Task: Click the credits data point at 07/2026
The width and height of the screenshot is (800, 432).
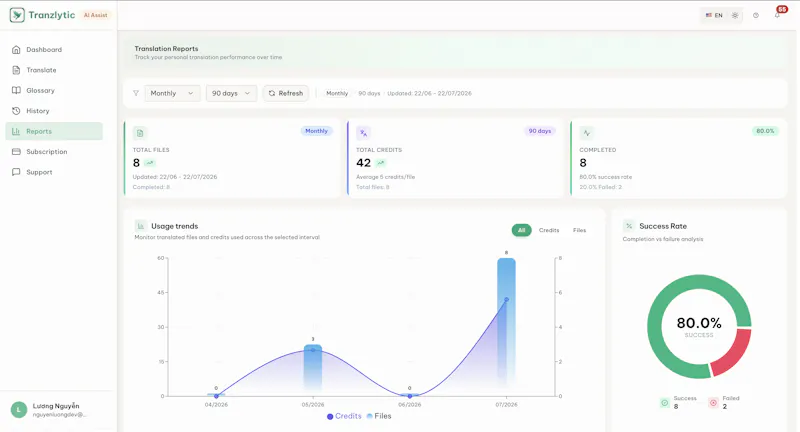Action: (506, 299)
